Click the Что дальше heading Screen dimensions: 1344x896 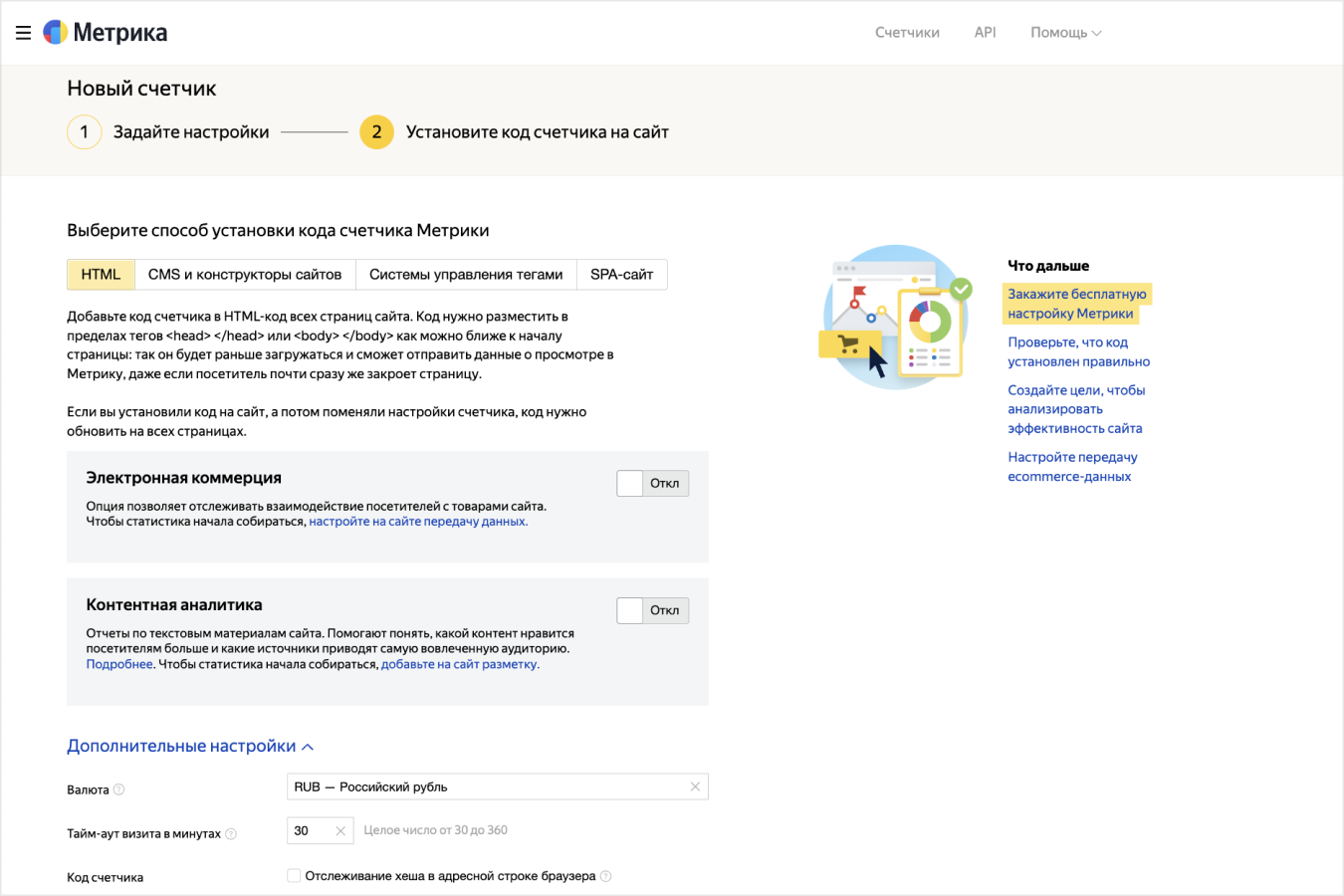pos(1048,266)
